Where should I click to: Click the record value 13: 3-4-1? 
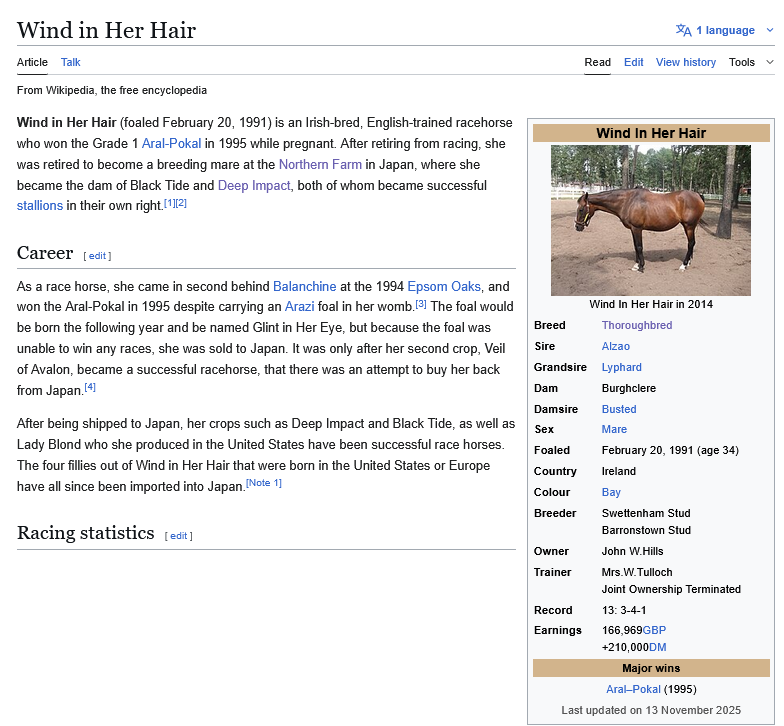point(624,610)
